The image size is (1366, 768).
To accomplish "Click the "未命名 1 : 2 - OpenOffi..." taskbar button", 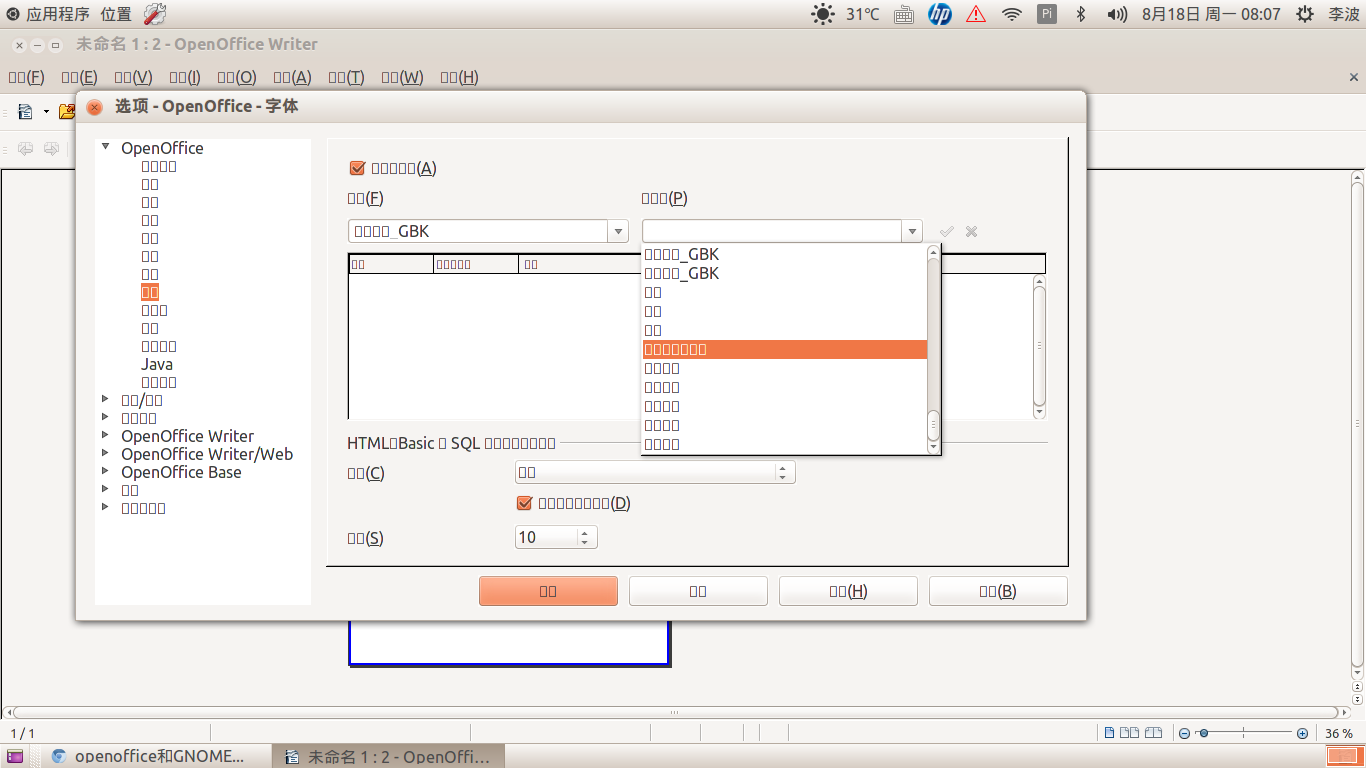I will 389,756.
